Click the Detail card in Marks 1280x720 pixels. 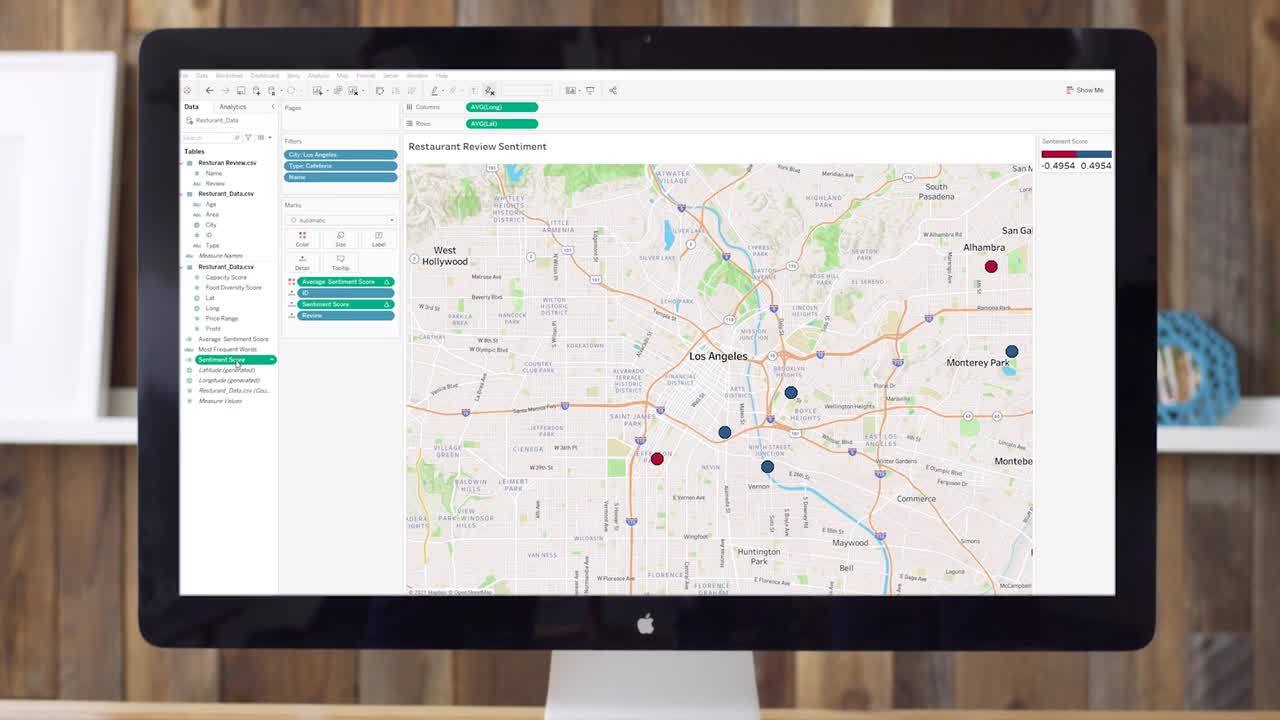pyautogui.click(x=302, y=262)
